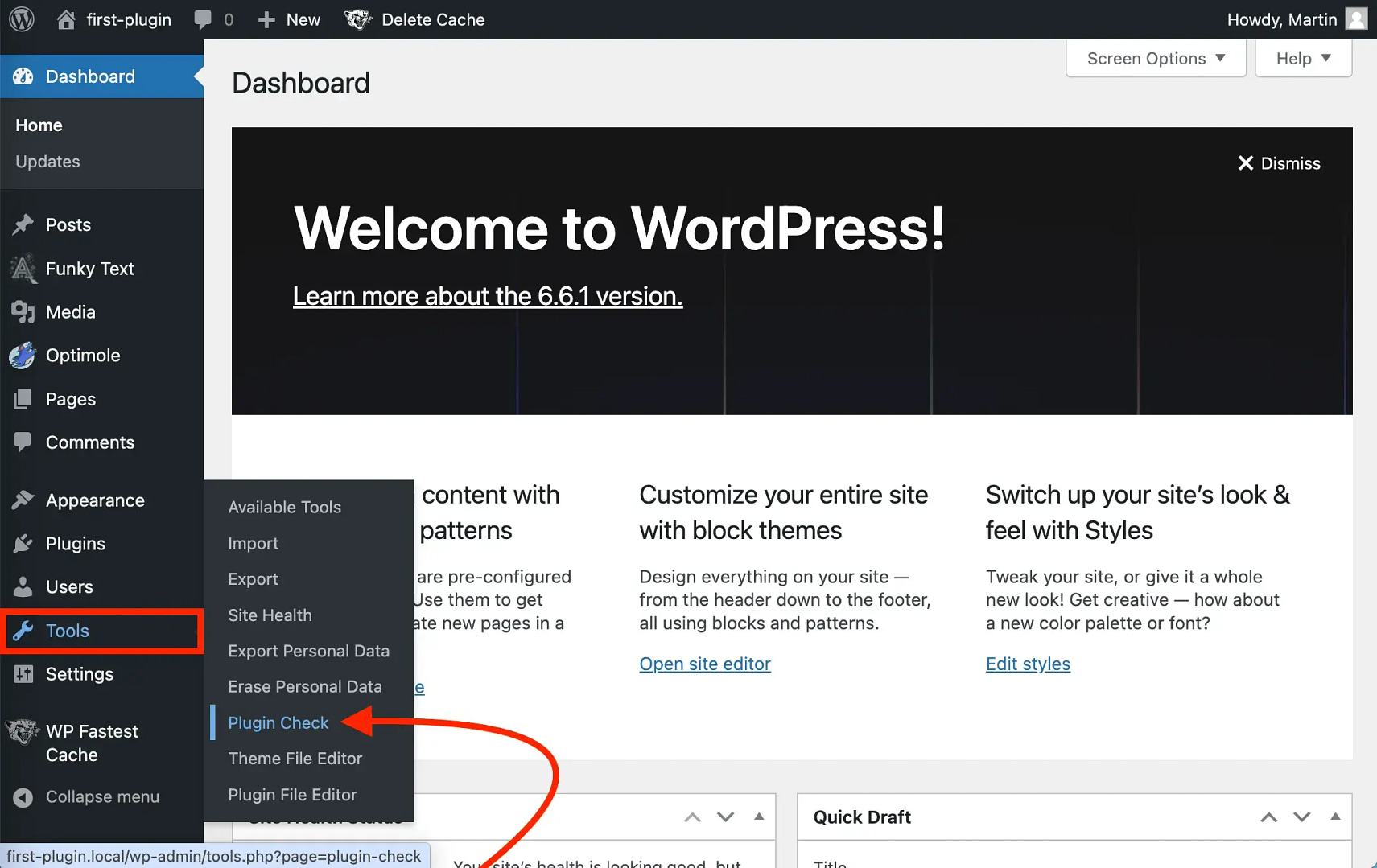Click the Media library icon
The height and width of the screenshot is (868, 1377).
(23, 312)
